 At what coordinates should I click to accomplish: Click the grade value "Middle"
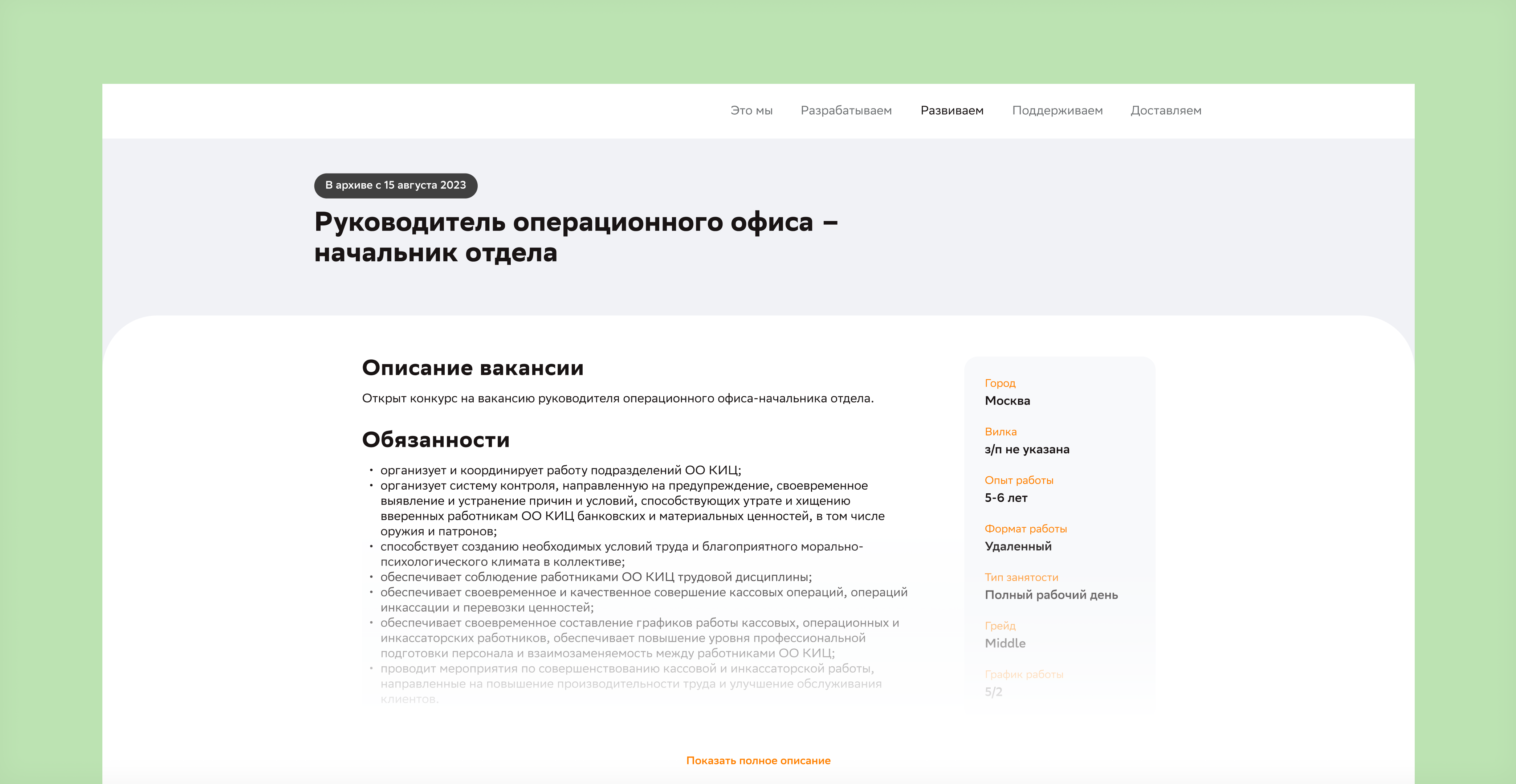tap(1004, 643)
